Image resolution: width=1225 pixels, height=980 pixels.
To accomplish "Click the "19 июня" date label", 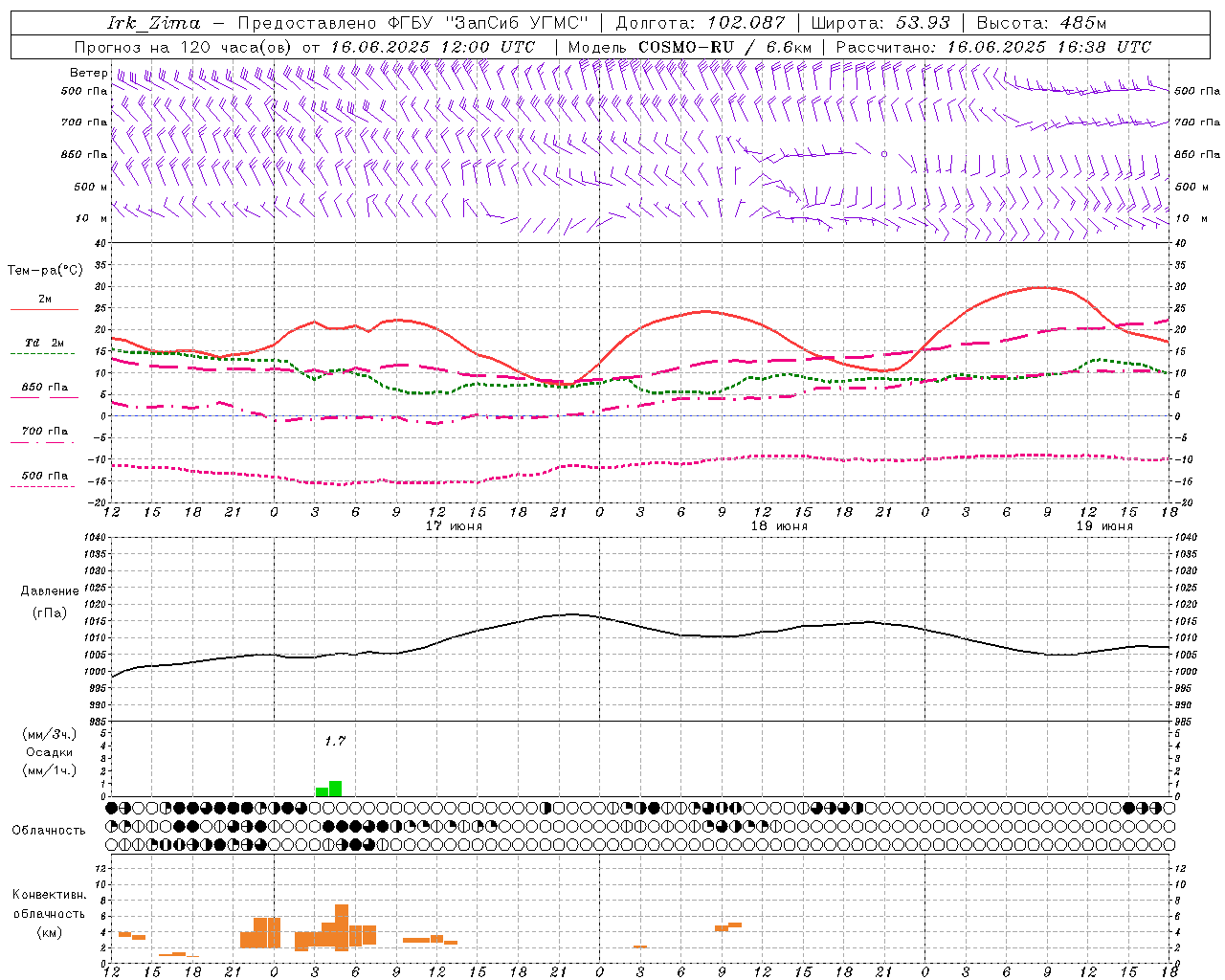I will pyautogui.click(x=1104, y=526).
